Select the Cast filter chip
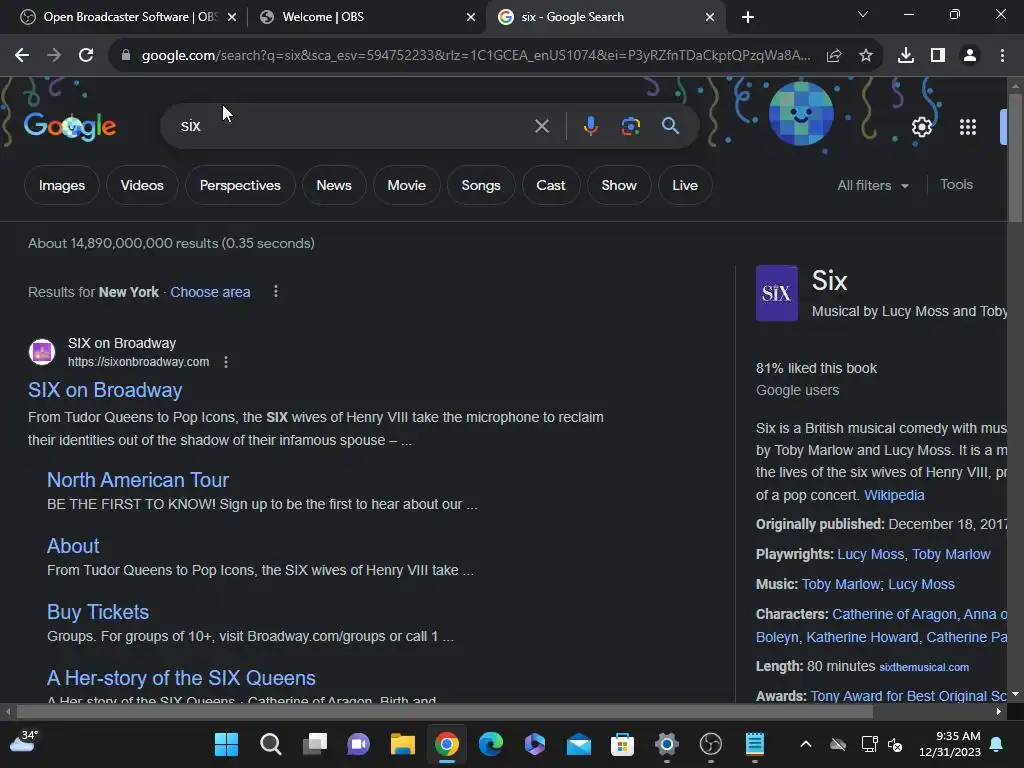This screenshot has height=768, width=1024. coord(551,185)
